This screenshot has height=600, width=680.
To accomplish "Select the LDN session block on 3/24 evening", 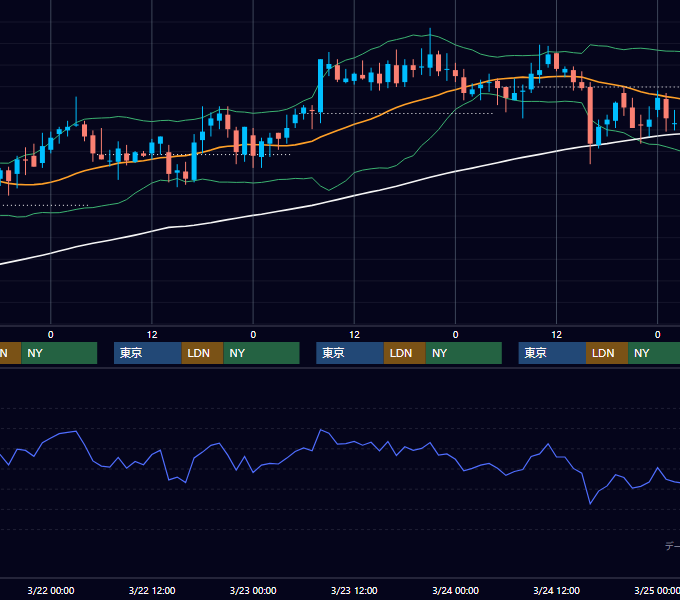I will 607,353.
